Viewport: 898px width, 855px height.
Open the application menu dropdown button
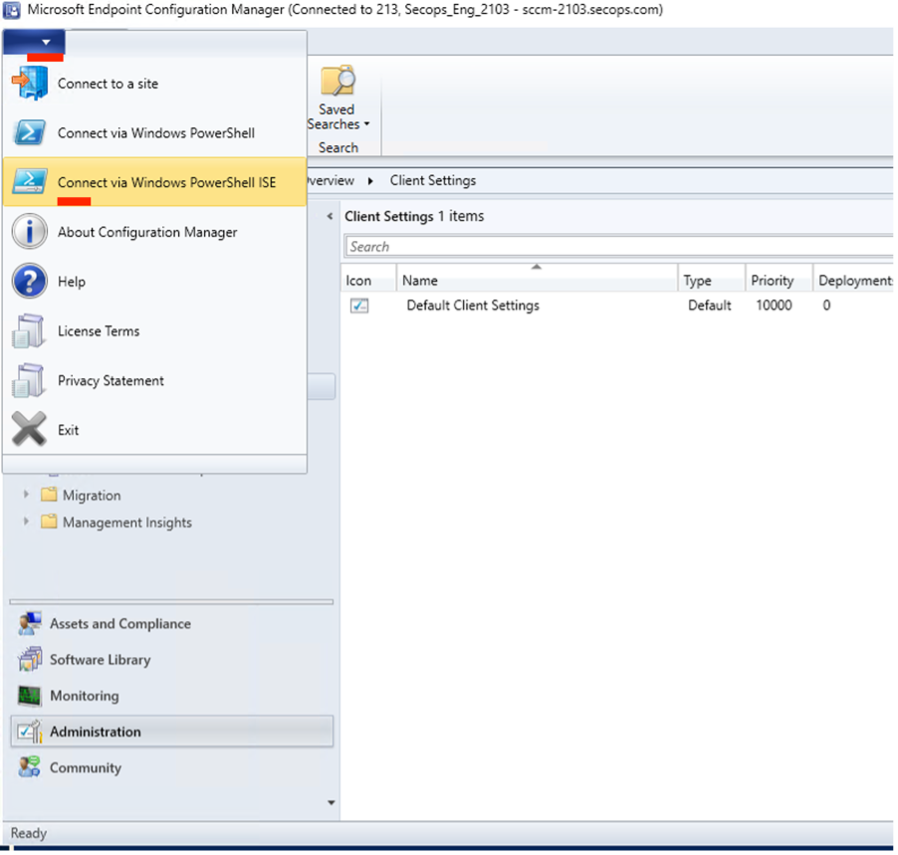34,42
